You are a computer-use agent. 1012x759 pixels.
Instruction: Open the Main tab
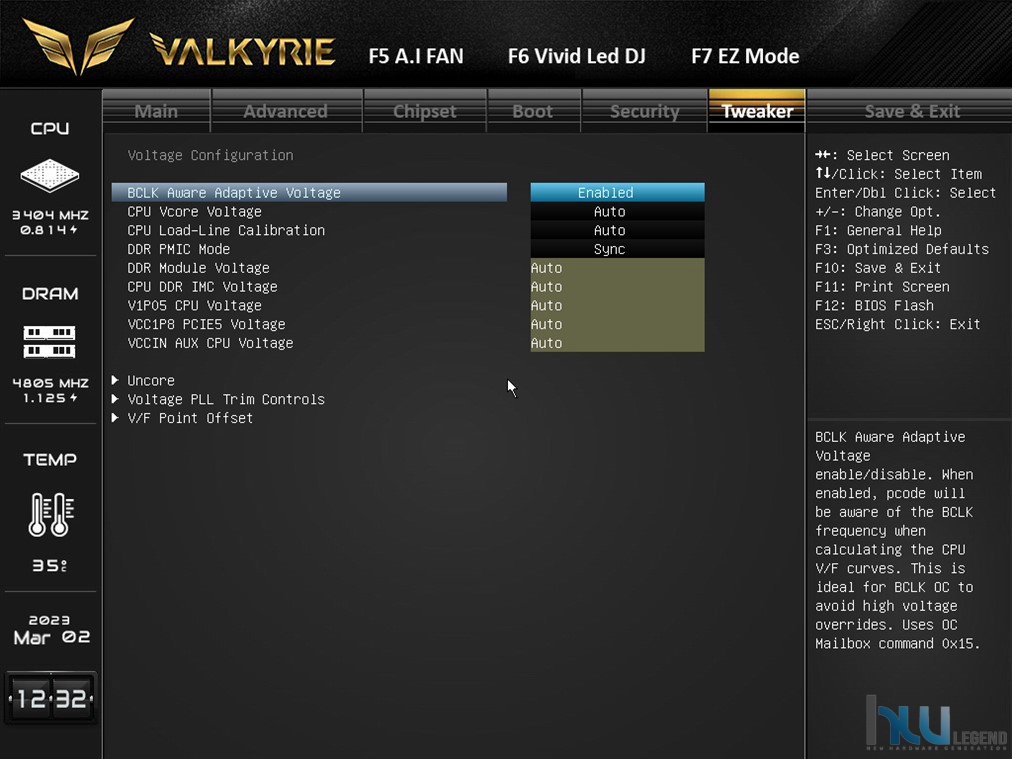pyautogui.click(x=156, y=111)
